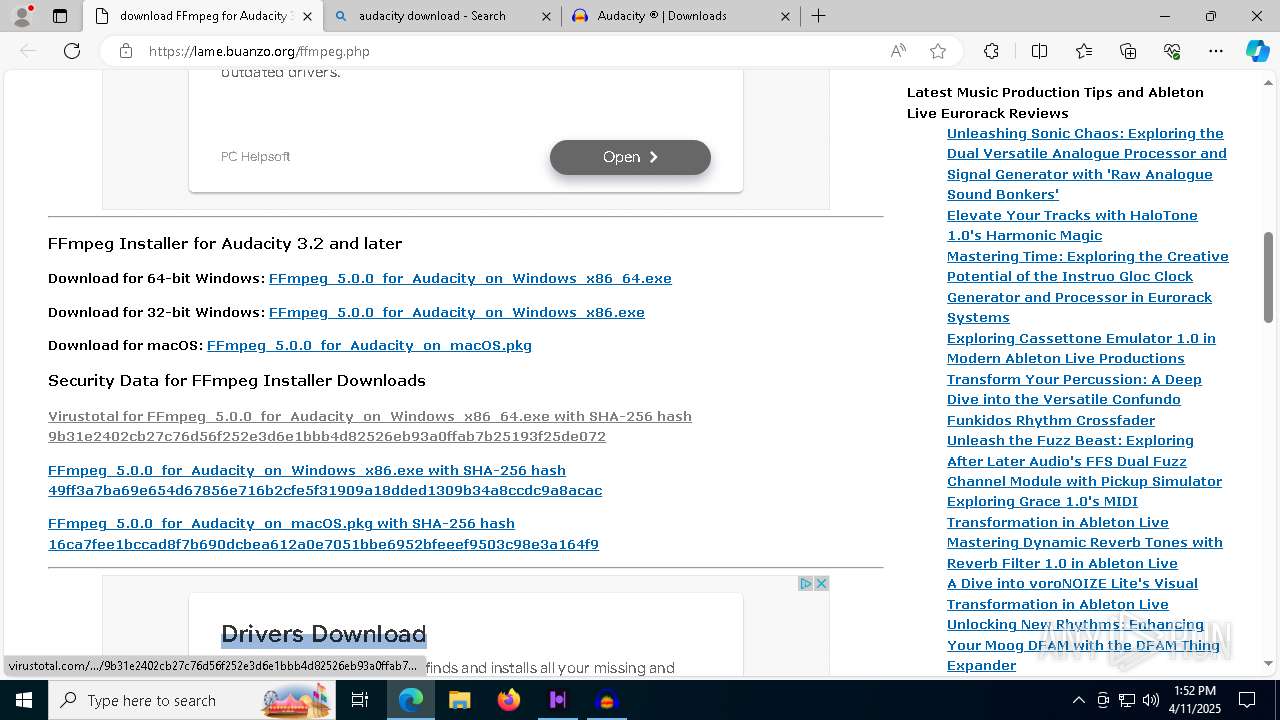1280x720 pixels.
Task: Open A Dive into voroNOIZE Lite article
Action: click(1072, 594)
